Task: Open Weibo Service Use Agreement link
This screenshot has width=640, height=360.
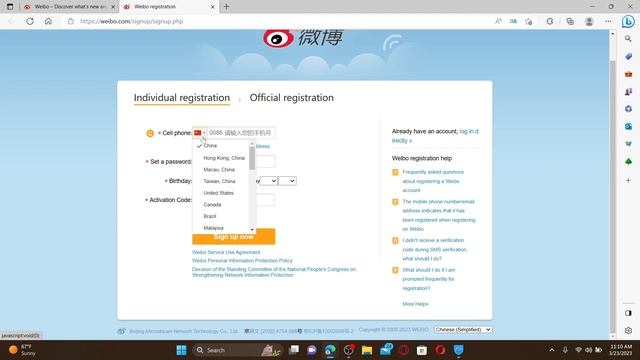Action: tap(226, 252)
